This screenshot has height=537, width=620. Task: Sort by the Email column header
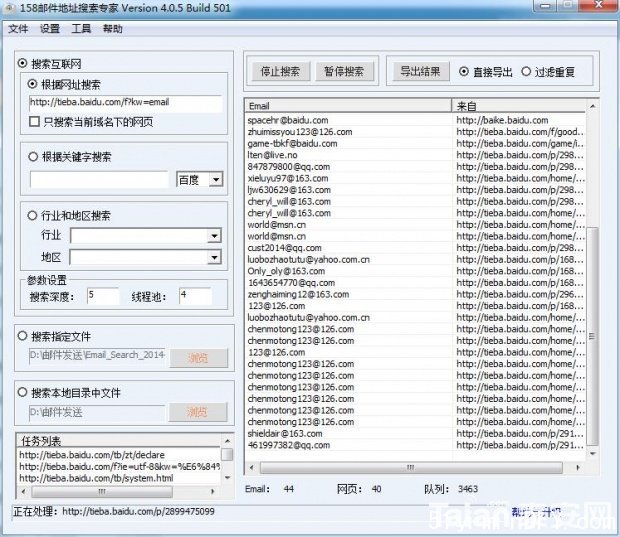pos(348,106)
